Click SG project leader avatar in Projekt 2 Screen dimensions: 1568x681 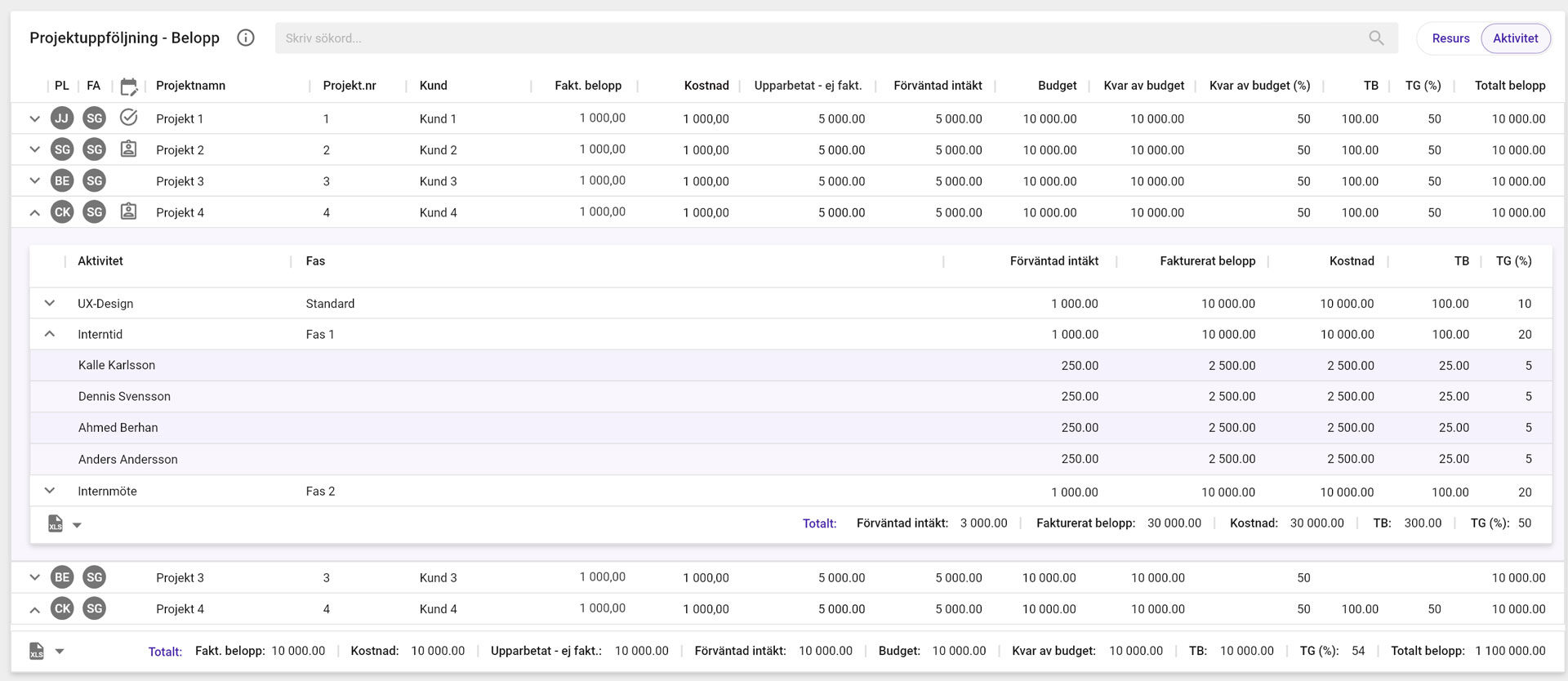[62, 149]
